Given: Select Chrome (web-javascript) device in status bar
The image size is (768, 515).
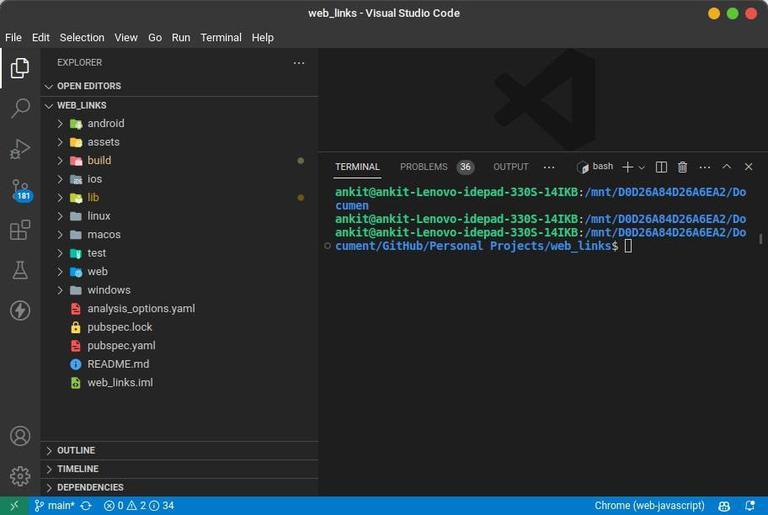Looking at the screenshot, I should point(649,506).
